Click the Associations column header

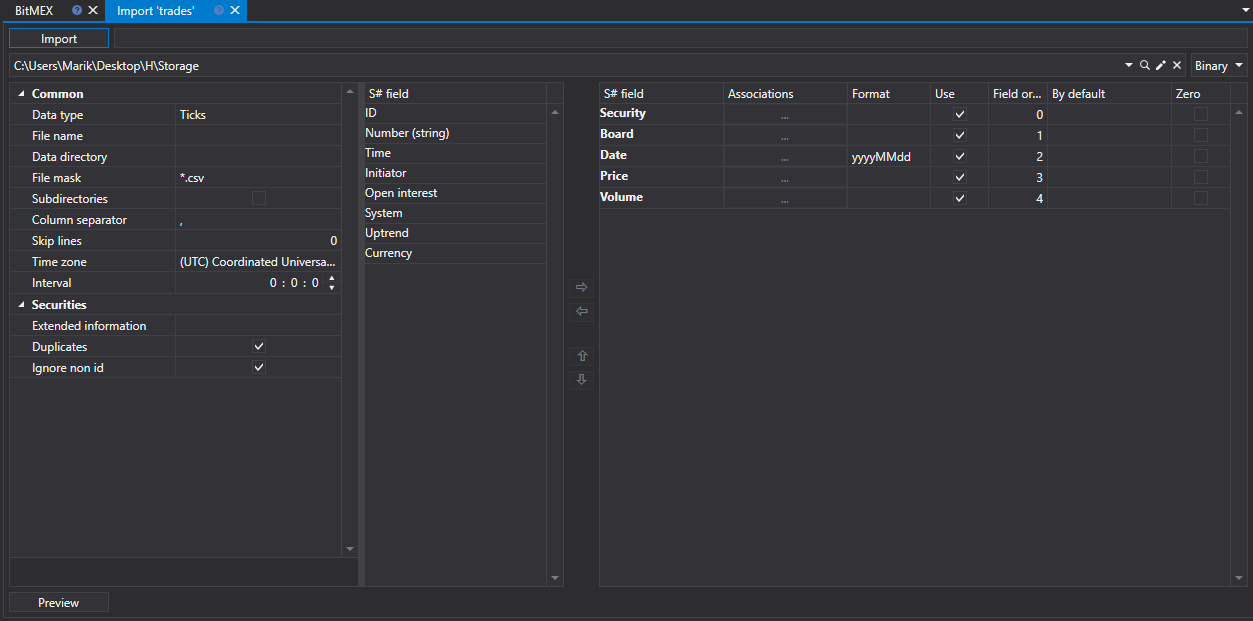tap(785, 94)
